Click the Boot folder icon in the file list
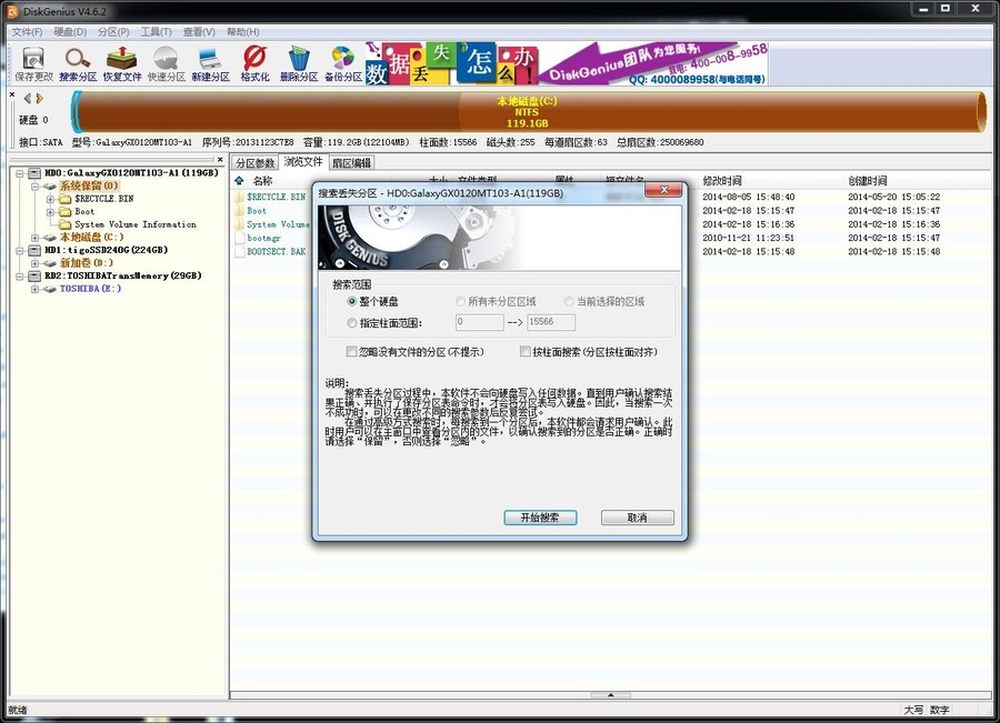 pos(240,210)
